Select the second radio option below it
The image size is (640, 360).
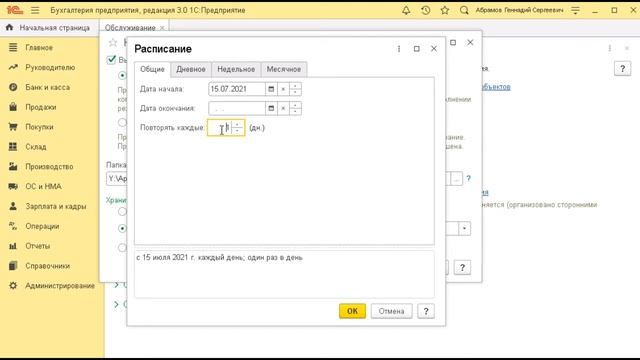(x=122, y=122)
